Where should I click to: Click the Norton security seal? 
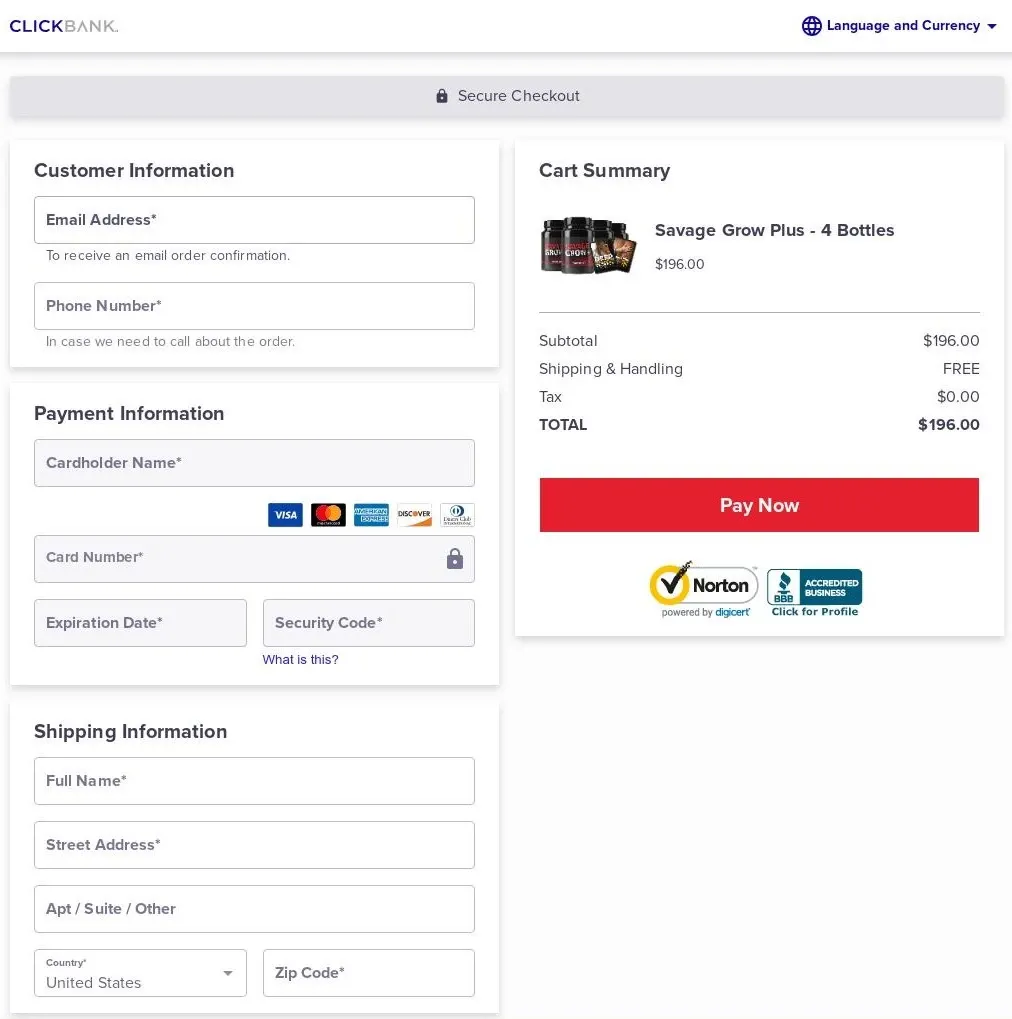[703, 589]
